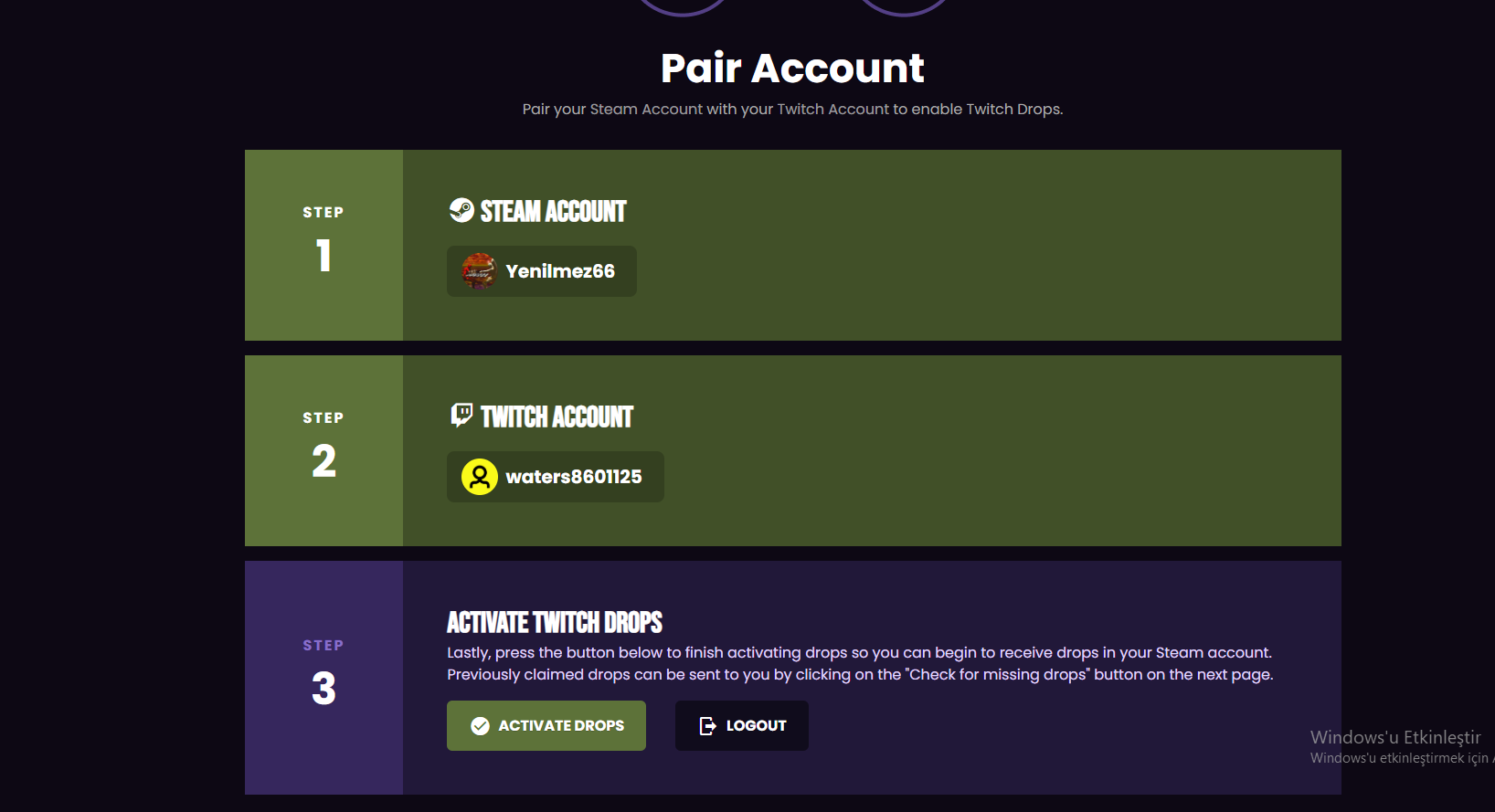Click the logout arrow icon

707,726
